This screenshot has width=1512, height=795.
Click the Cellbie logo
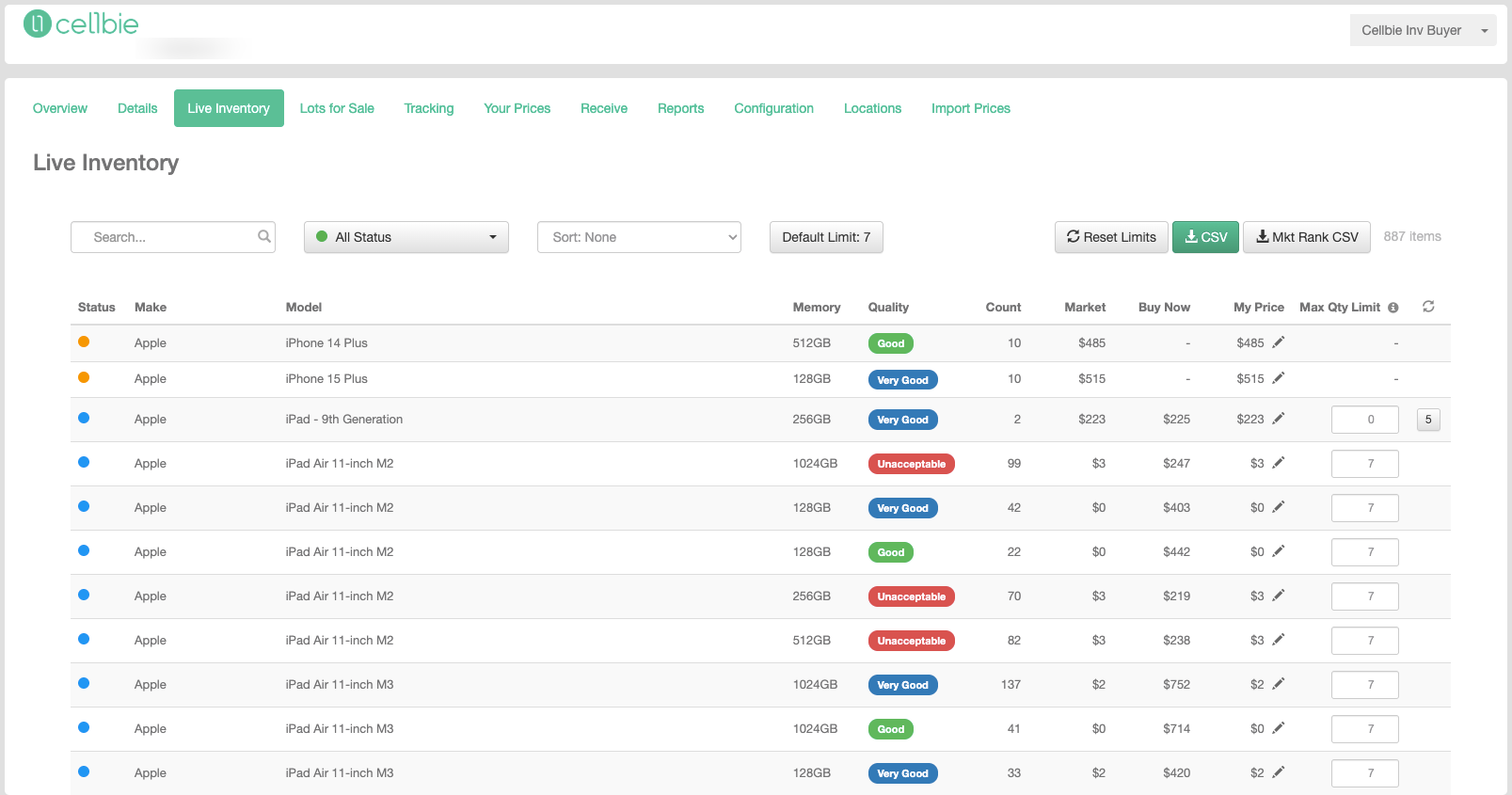(x=81, y=24)
